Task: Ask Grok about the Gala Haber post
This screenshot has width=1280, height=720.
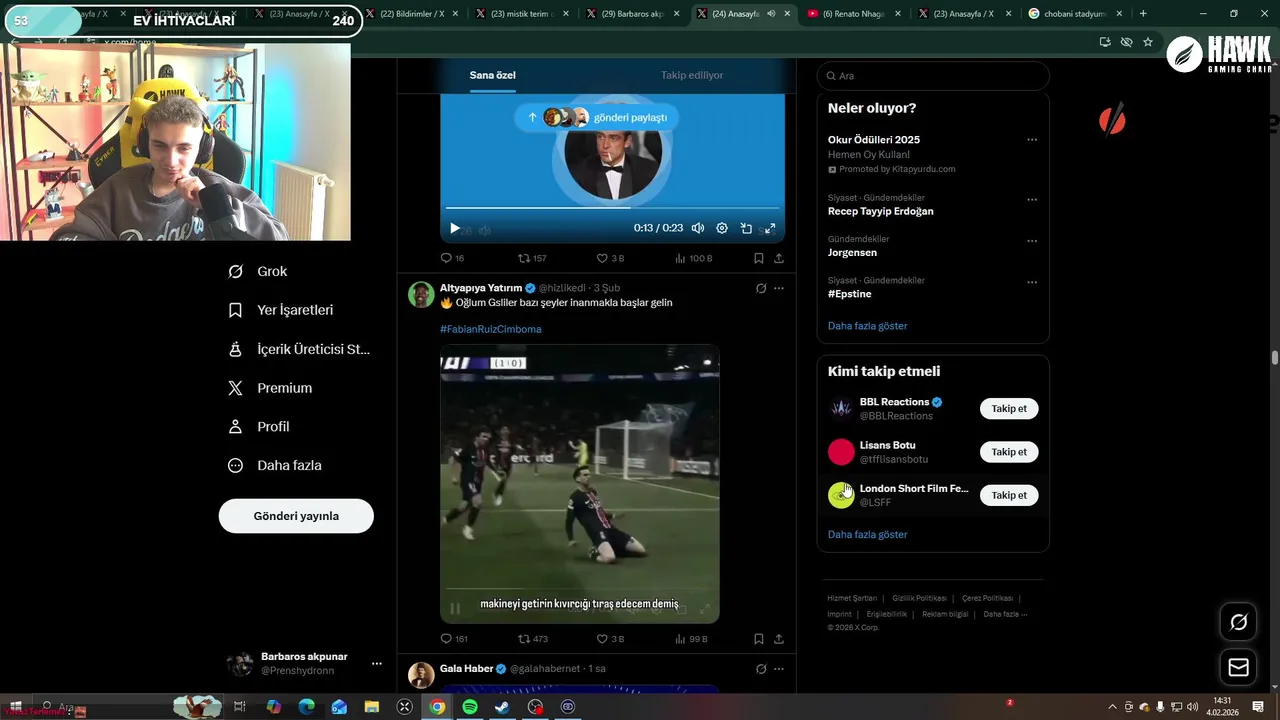Action: (761, 669)
